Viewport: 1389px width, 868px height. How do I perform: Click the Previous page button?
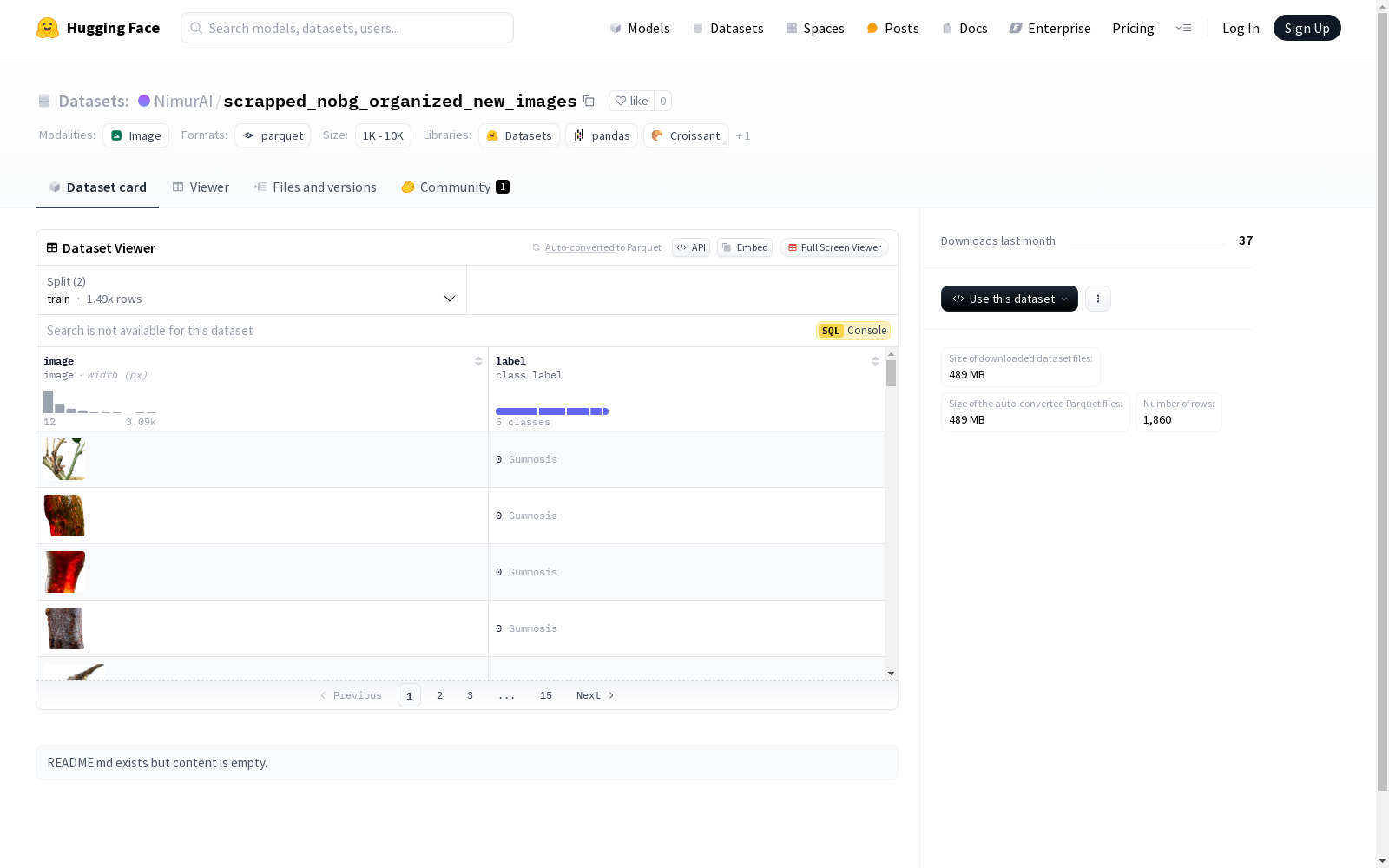[x=351, y=695]
